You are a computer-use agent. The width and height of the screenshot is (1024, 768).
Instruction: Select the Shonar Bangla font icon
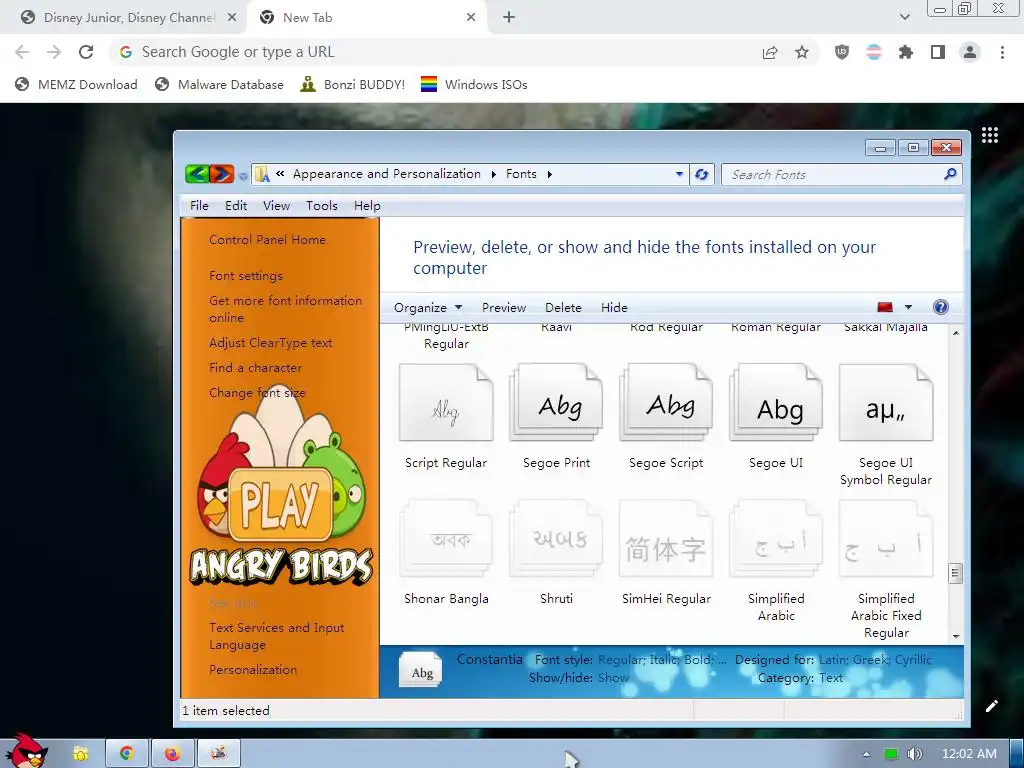[x=446, y=539]
